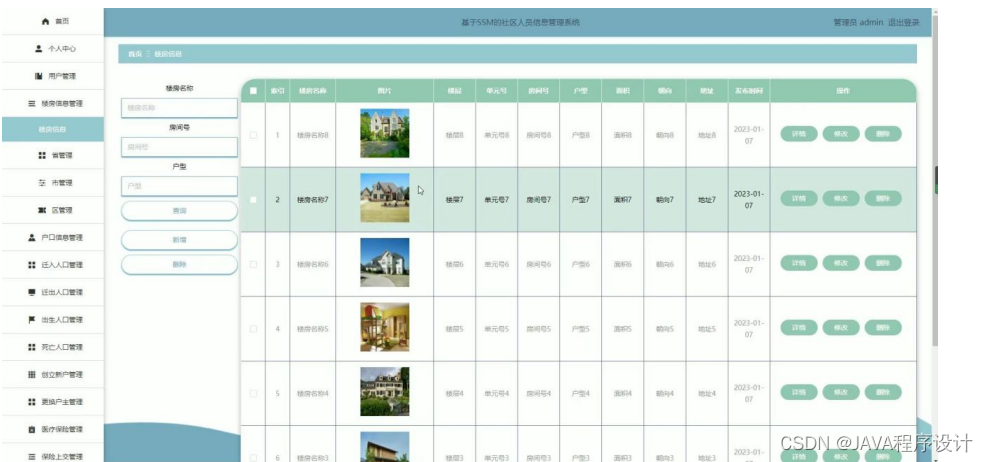Click the clipboard icon beside 医疗保险管理
Viewport: 988px width, 462px height.
click(32, 429)
